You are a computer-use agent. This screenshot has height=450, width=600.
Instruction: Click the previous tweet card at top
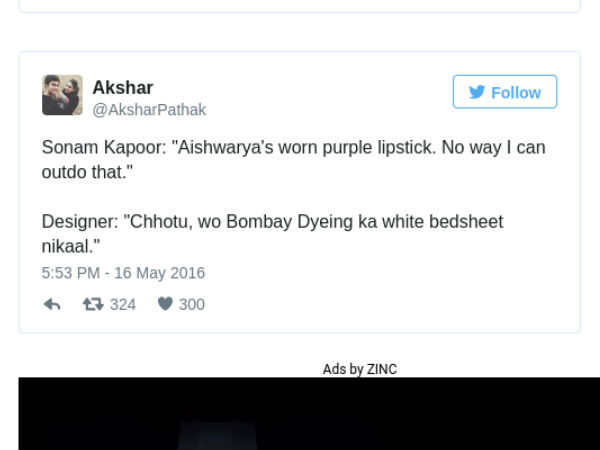click(300, 5)
